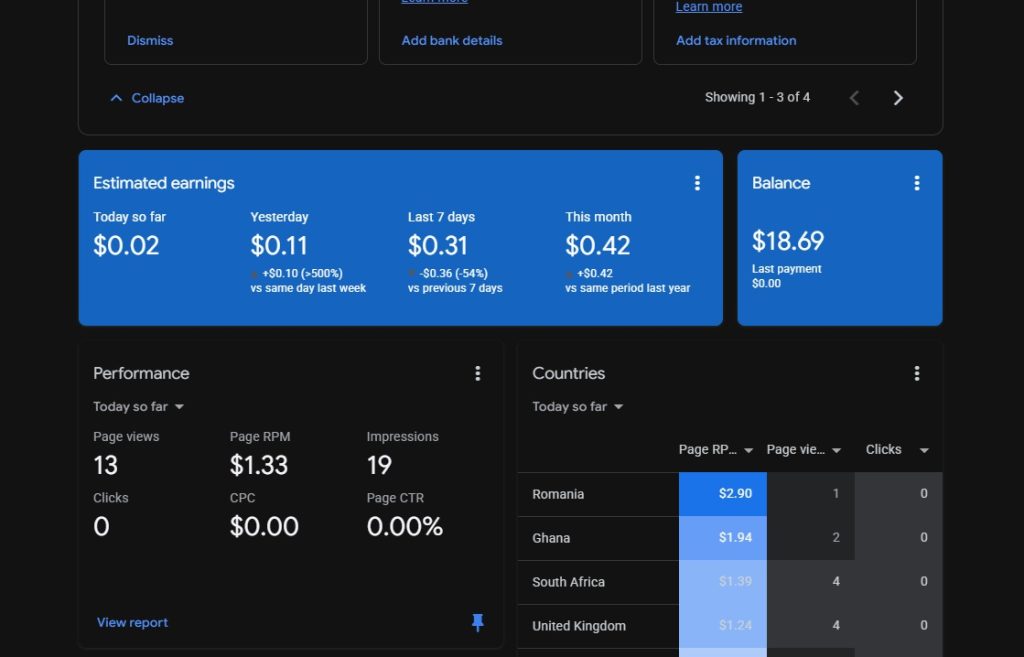Select the Ghana row in Countries table

[x=551, y=538]
